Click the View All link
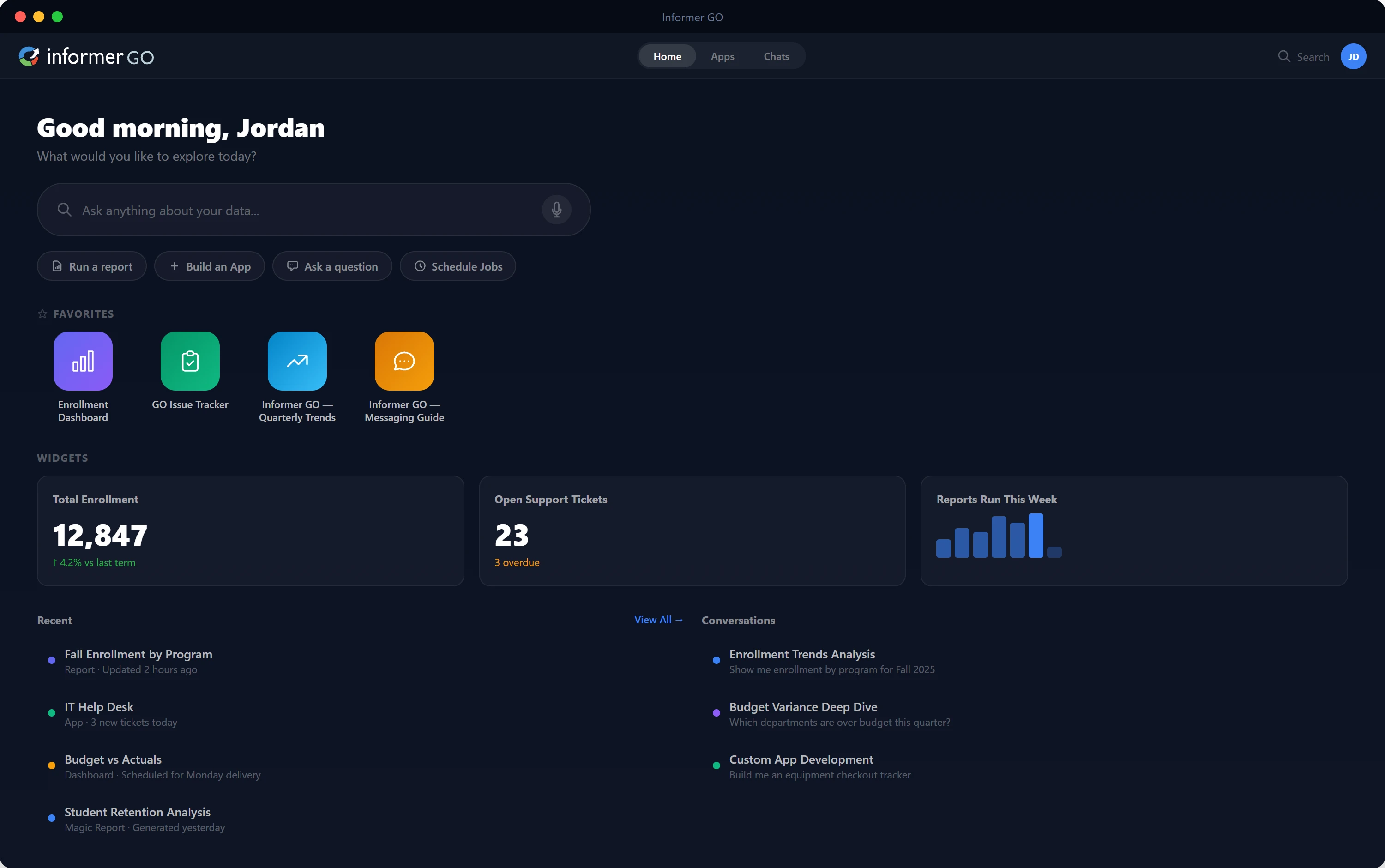Screen dimensions: 1385x868 click(658, 620)
